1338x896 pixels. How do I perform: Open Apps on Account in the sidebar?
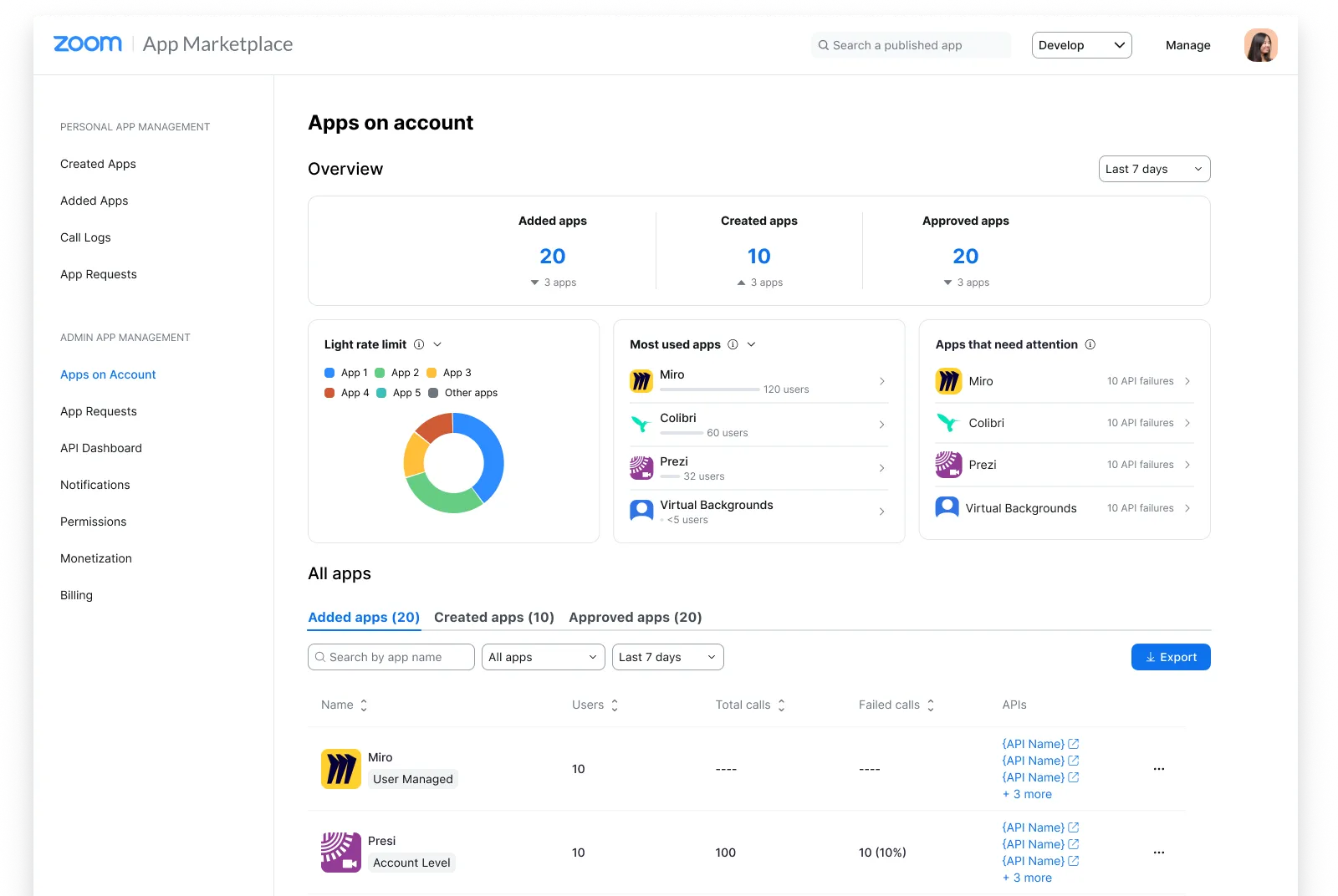pyautogui.click(x=108, y=374)
